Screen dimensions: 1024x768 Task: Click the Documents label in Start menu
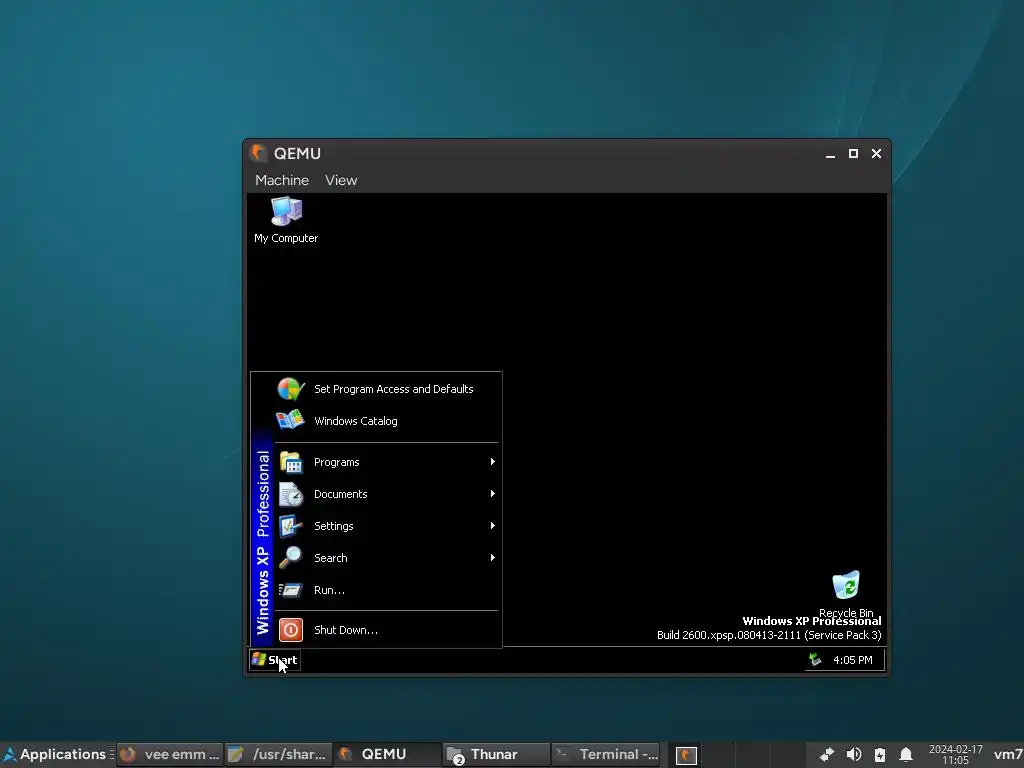coord(340,494)
